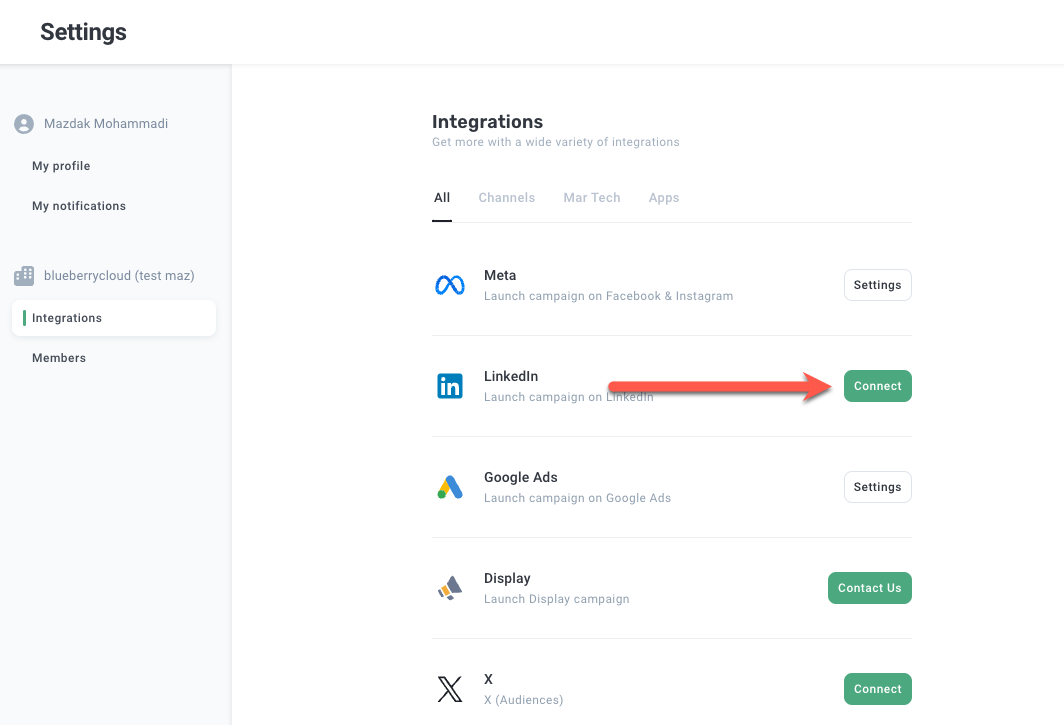Click the Google Ads logo icon
Viewport: 1064px width, 725px height.
[450, 487]
